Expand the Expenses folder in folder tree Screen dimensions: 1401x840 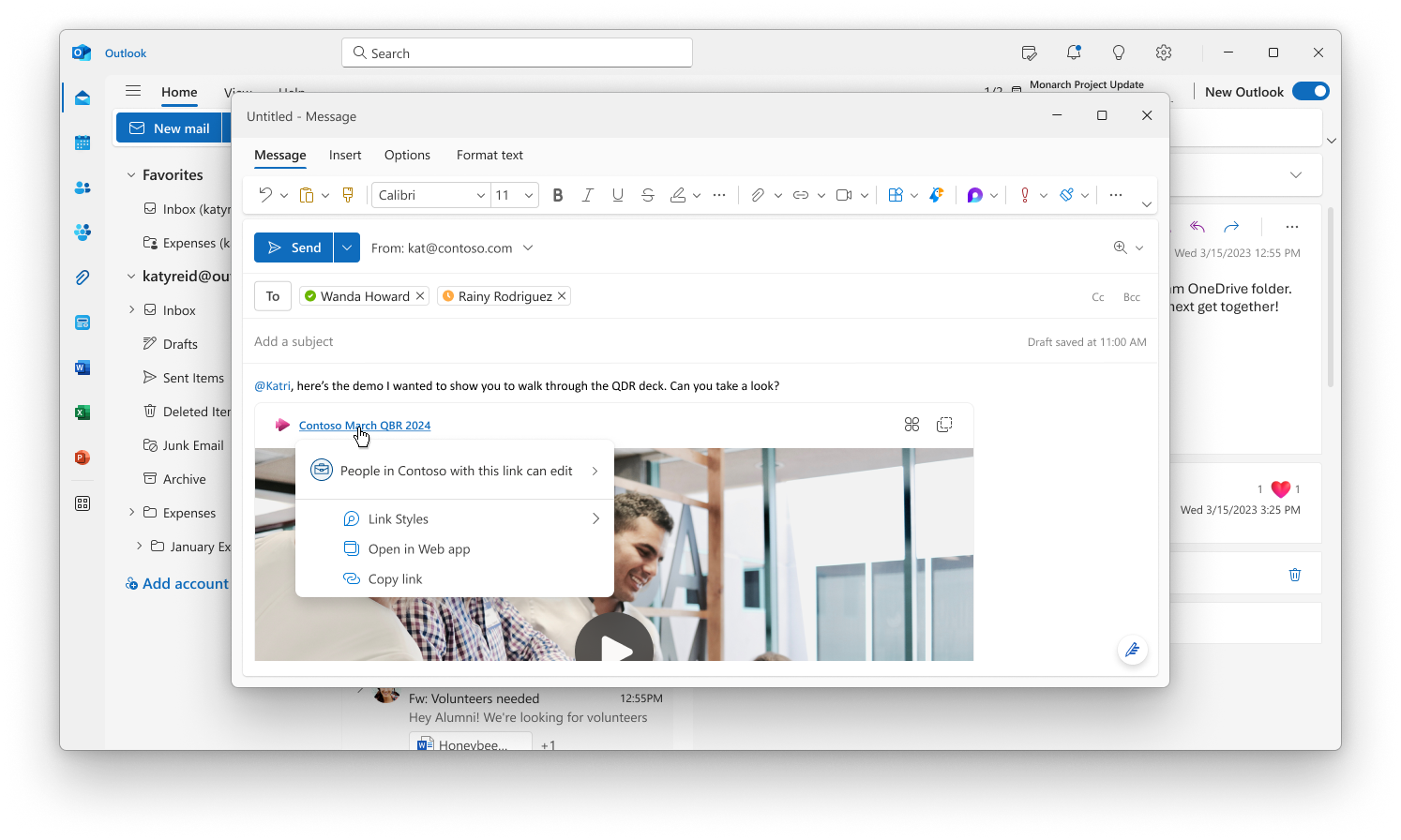(x=131, y=512)
